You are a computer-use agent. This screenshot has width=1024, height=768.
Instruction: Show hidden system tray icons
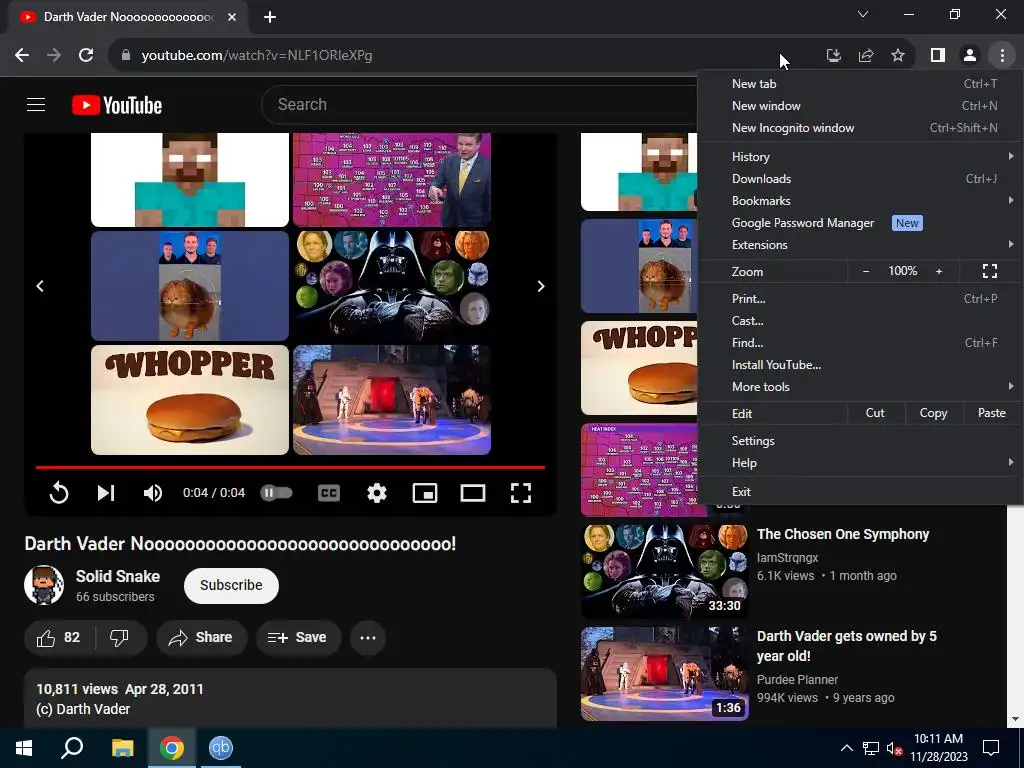coord(846,748)
